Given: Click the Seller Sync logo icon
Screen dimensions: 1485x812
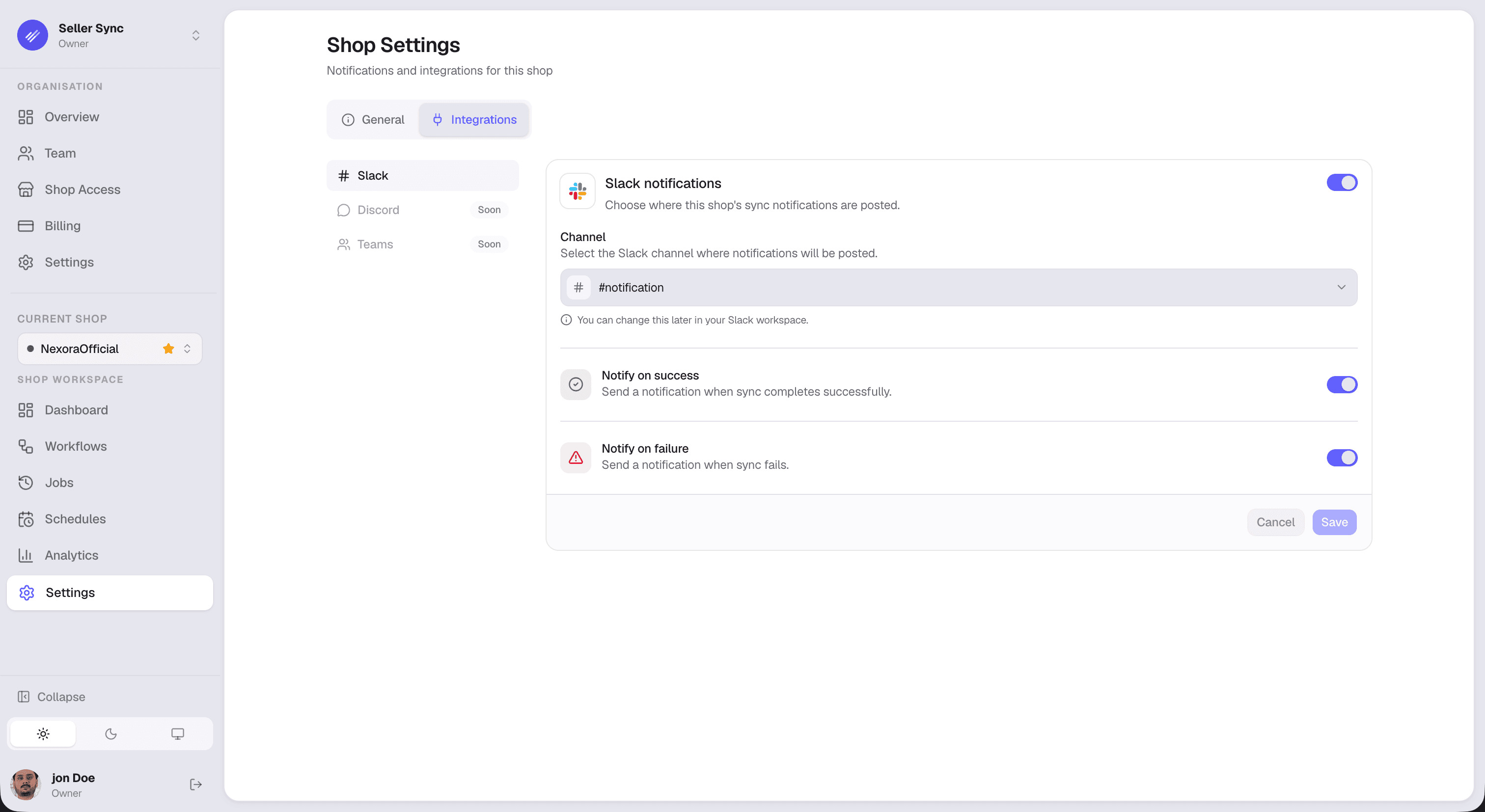Looking at the screenshot, I should [x=32, y=35].
